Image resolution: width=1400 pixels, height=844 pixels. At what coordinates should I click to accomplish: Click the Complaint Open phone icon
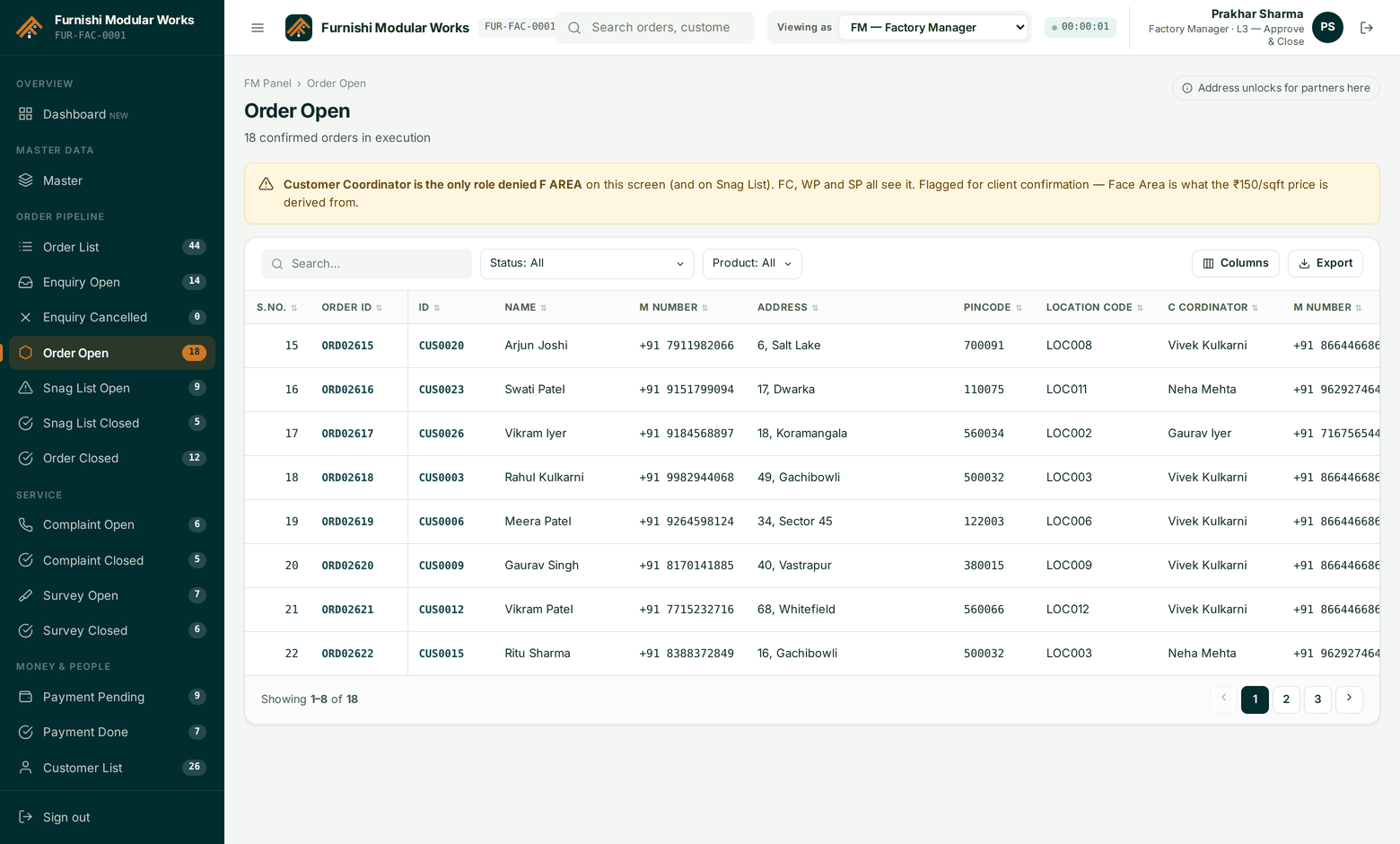point(26,524)
